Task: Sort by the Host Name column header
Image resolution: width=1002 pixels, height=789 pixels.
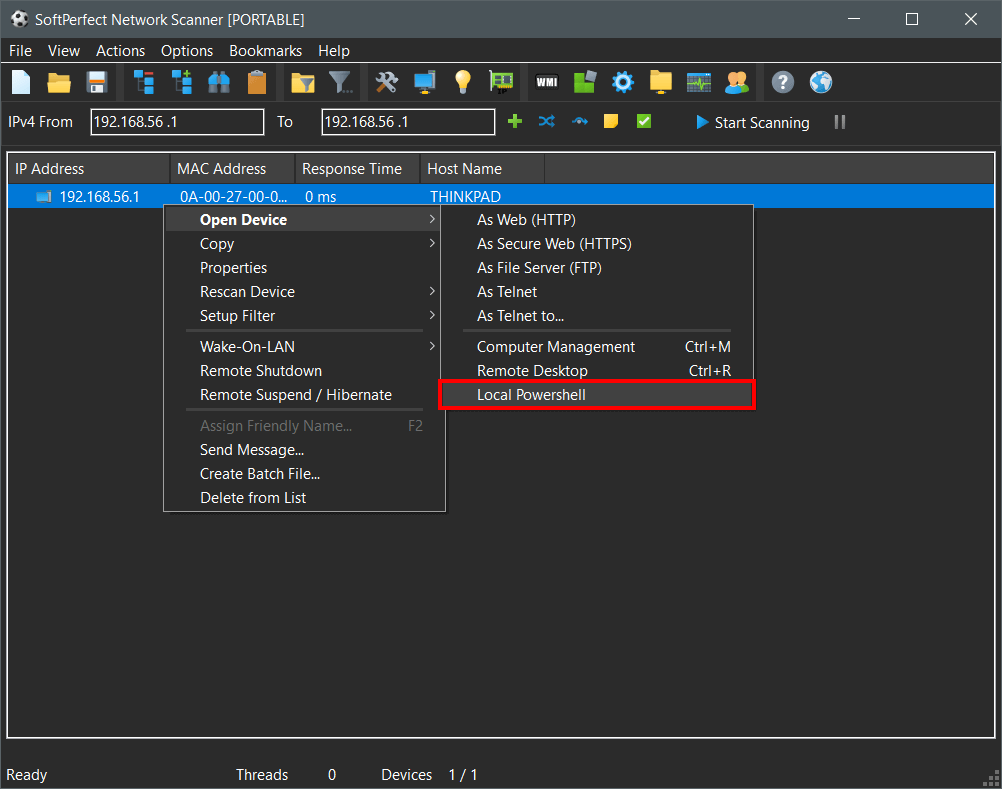Action: 482,169
